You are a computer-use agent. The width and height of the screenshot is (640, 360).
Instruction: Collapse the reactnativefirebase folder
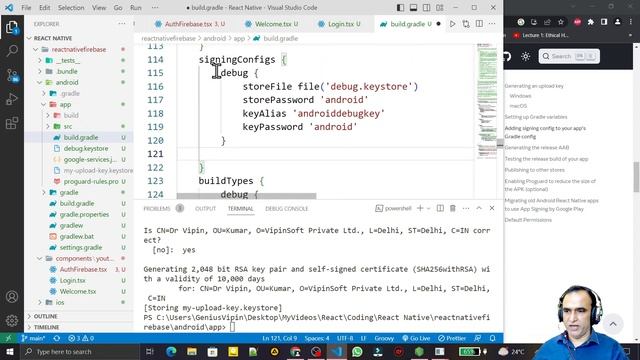[79, 49]
